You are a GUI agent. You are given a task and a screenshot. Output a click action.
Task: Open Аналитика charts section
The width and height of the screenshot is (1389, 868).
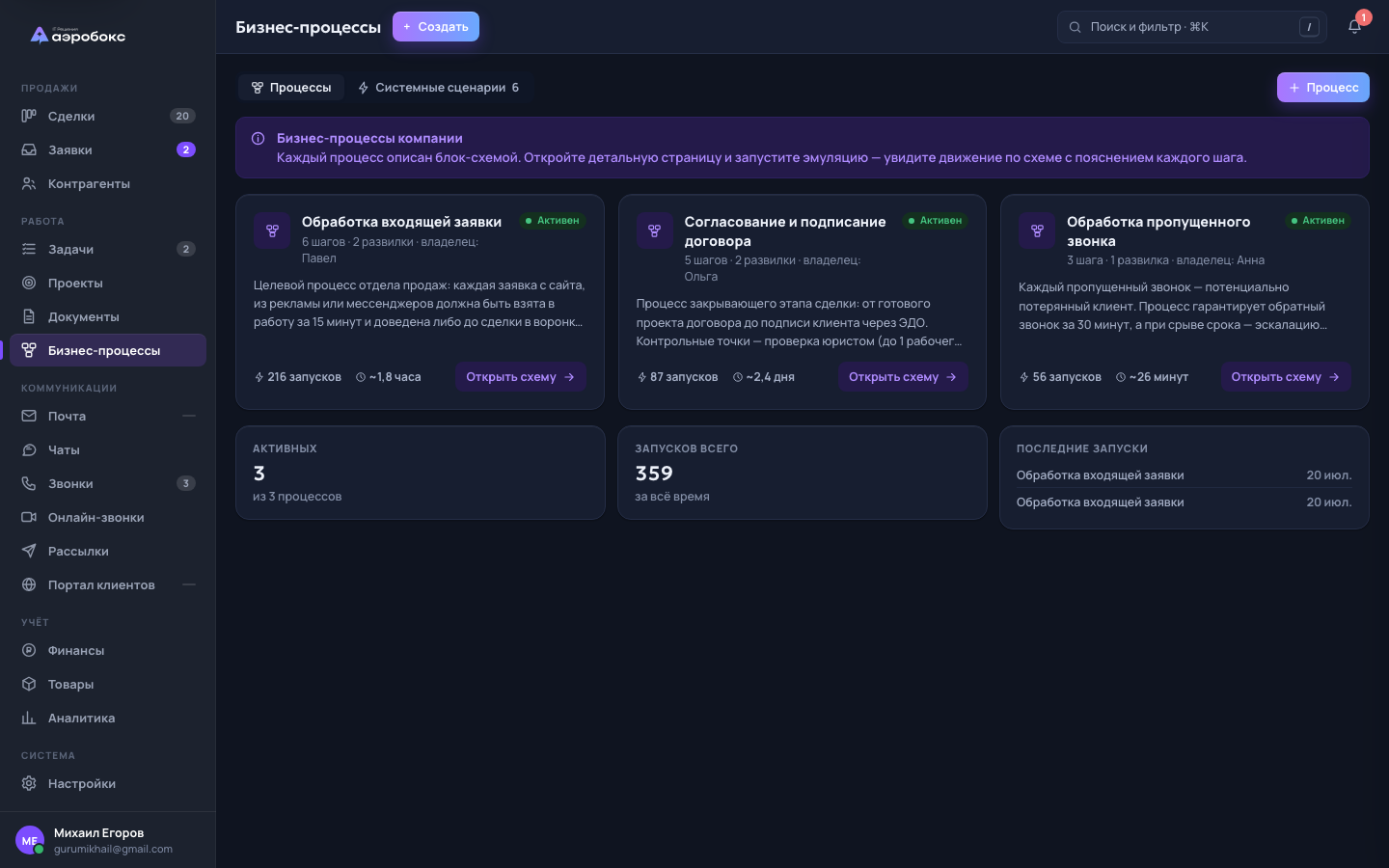click(x=108, y=718)
